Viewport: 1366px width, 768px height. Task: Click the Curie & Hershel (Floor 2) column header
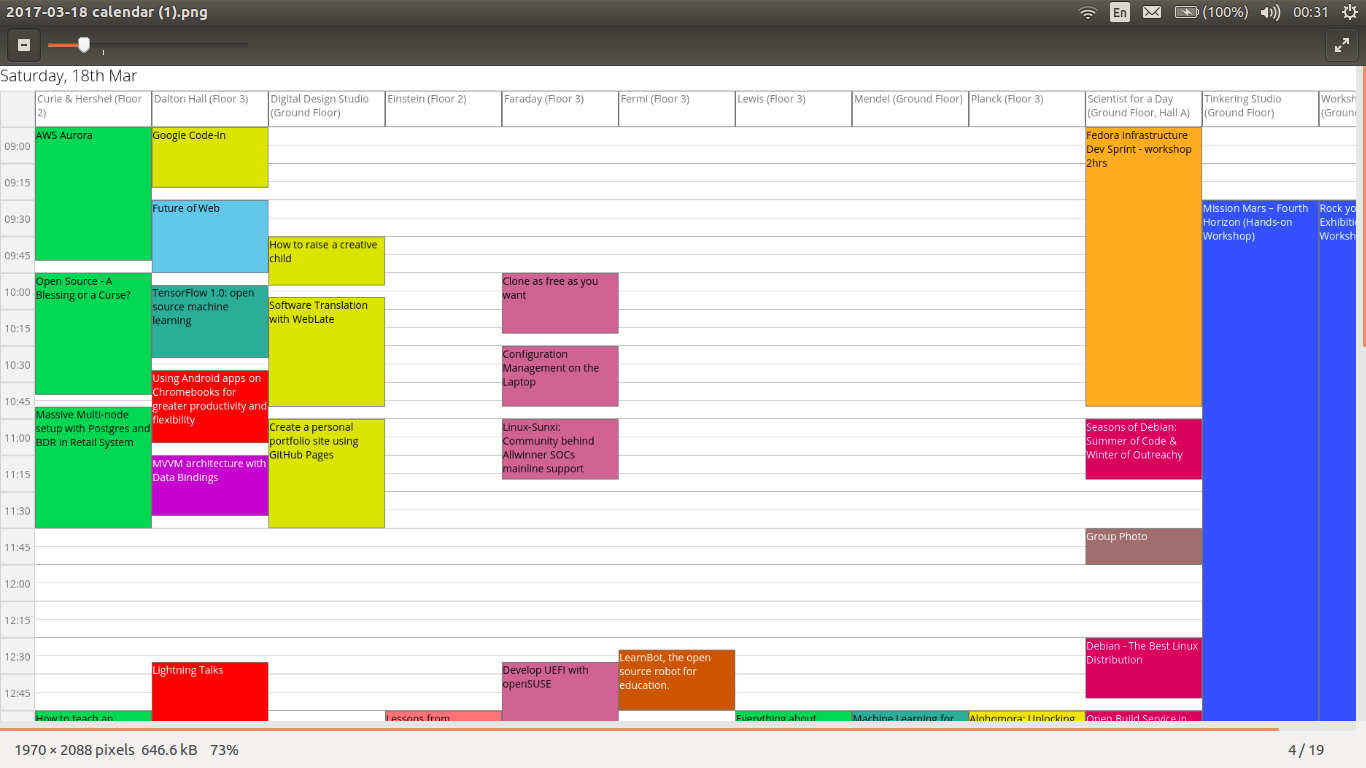tap(93, 109)
